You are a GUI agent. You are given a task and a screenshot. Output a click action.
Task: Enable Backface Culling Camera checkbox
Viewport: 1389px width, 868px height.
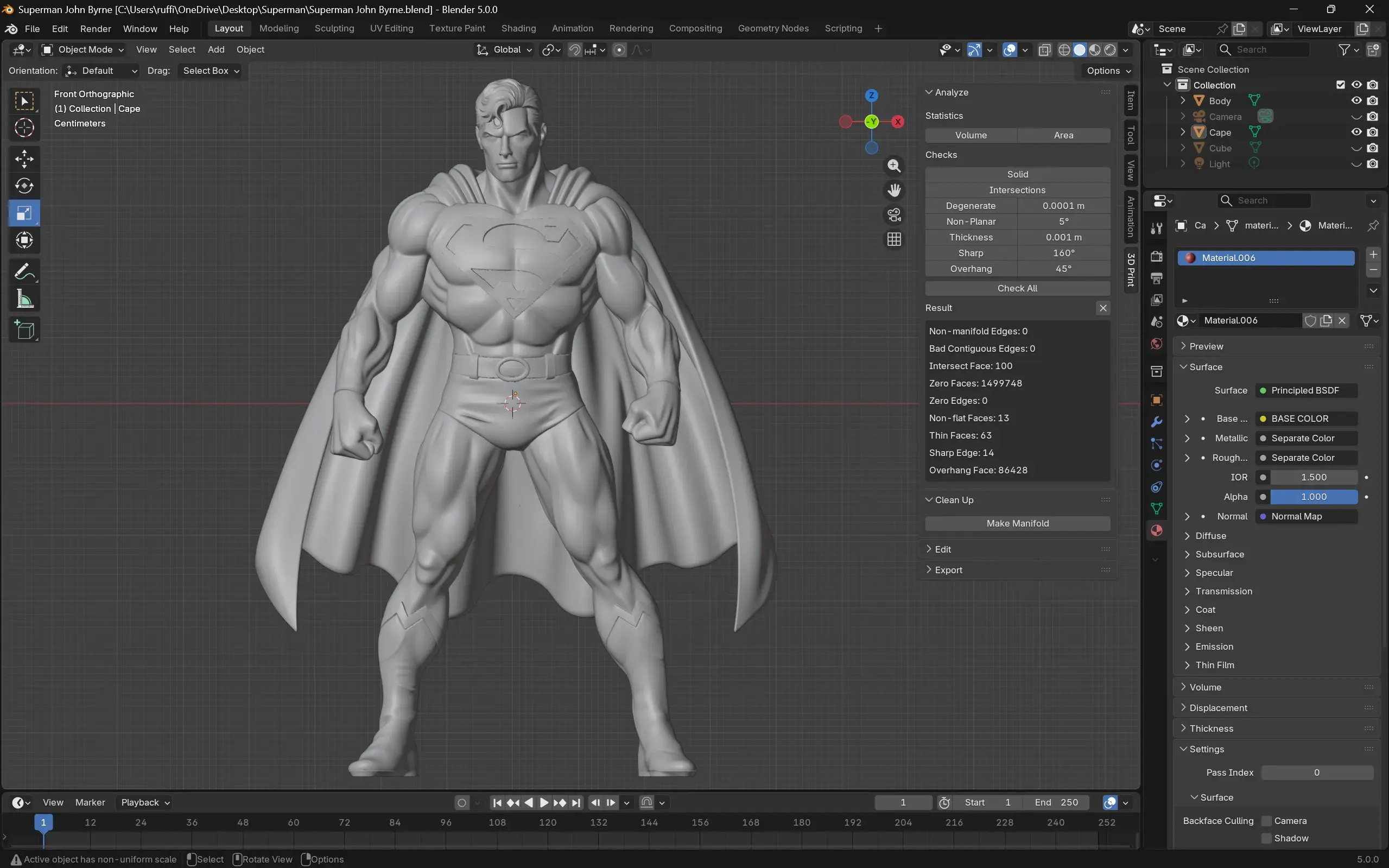tap(1266, 821)
